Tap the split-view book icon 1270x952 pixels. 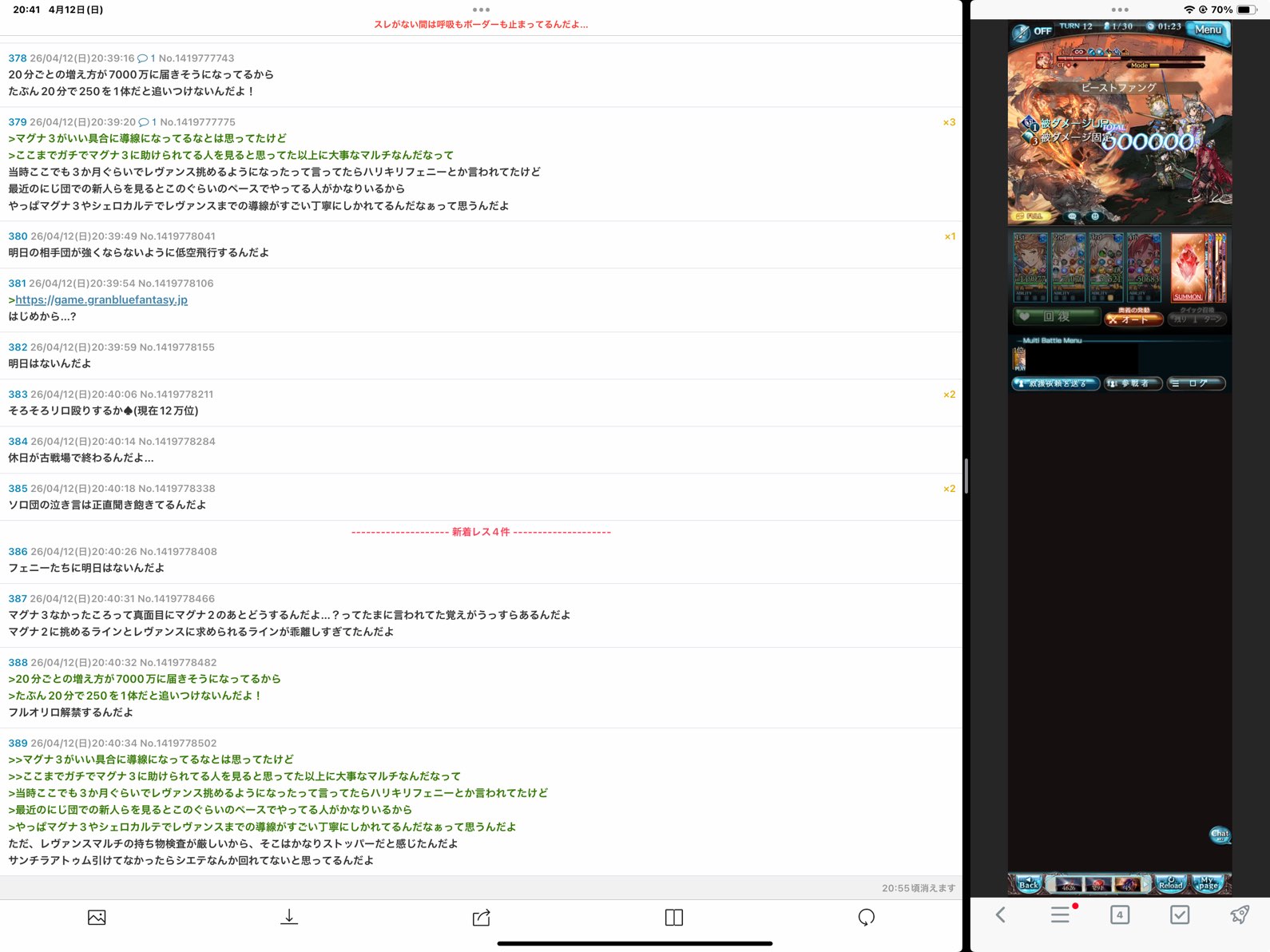pos(673,918)
